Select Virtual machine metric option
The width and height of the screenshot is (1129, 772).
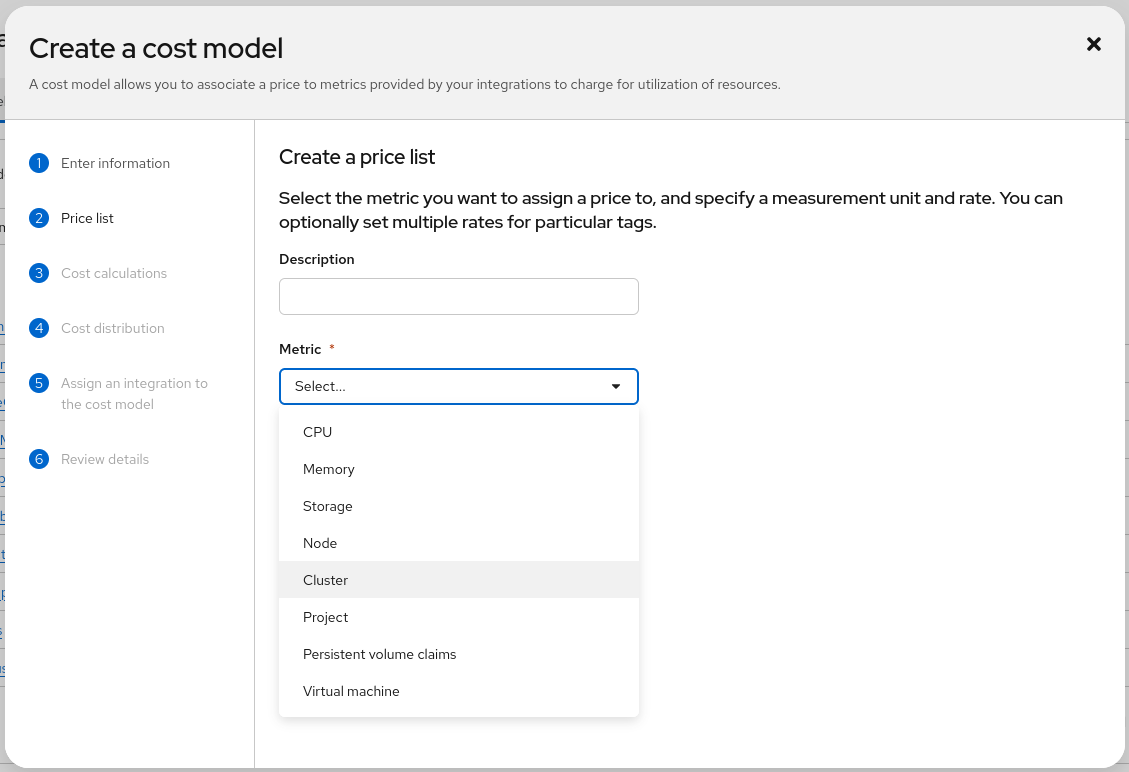pos(351,691)
